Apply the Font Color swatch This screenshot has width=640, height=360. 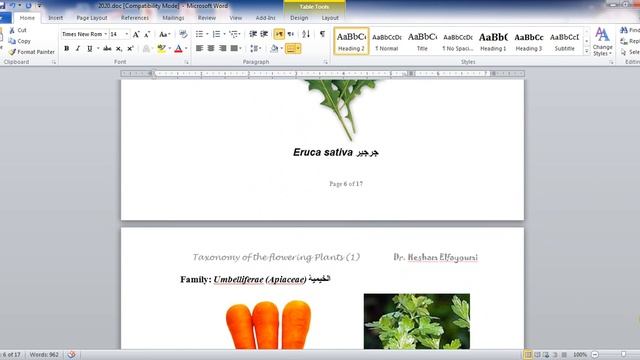click(178, 49)
